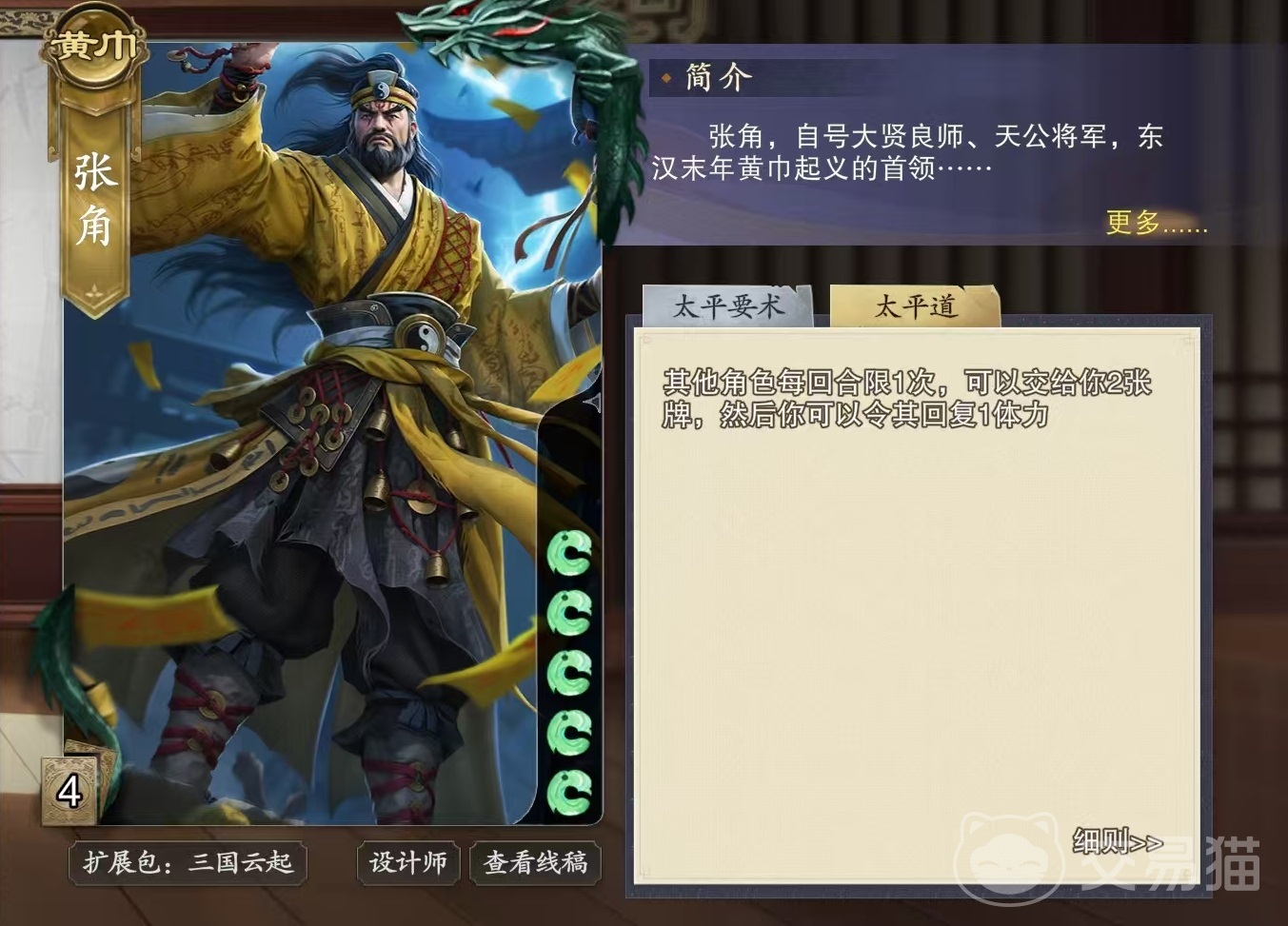Click the 太平道 skill description text

click(x=906, y=398)
